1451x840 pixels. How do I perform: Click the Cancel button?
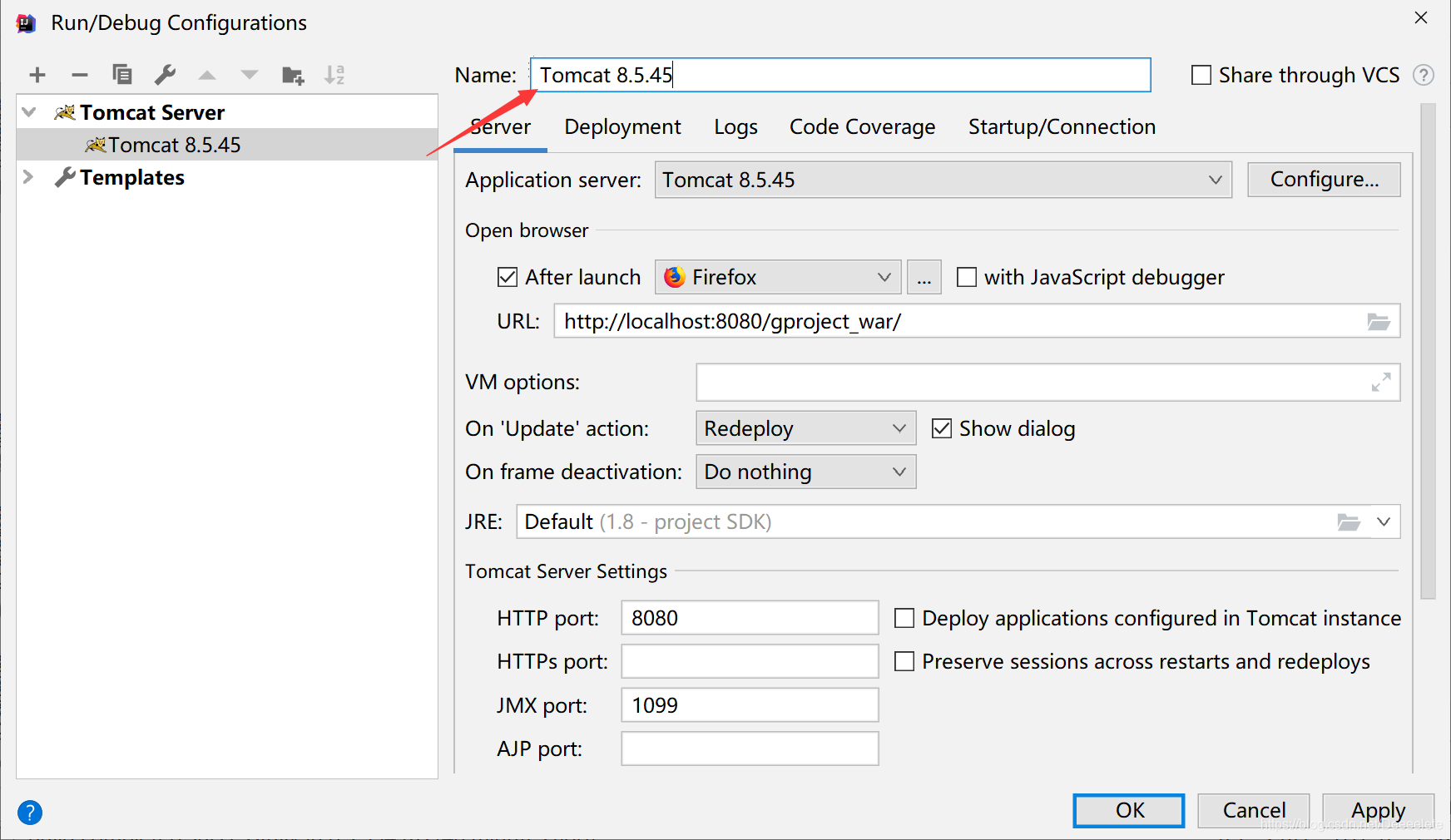[1254, 810]
